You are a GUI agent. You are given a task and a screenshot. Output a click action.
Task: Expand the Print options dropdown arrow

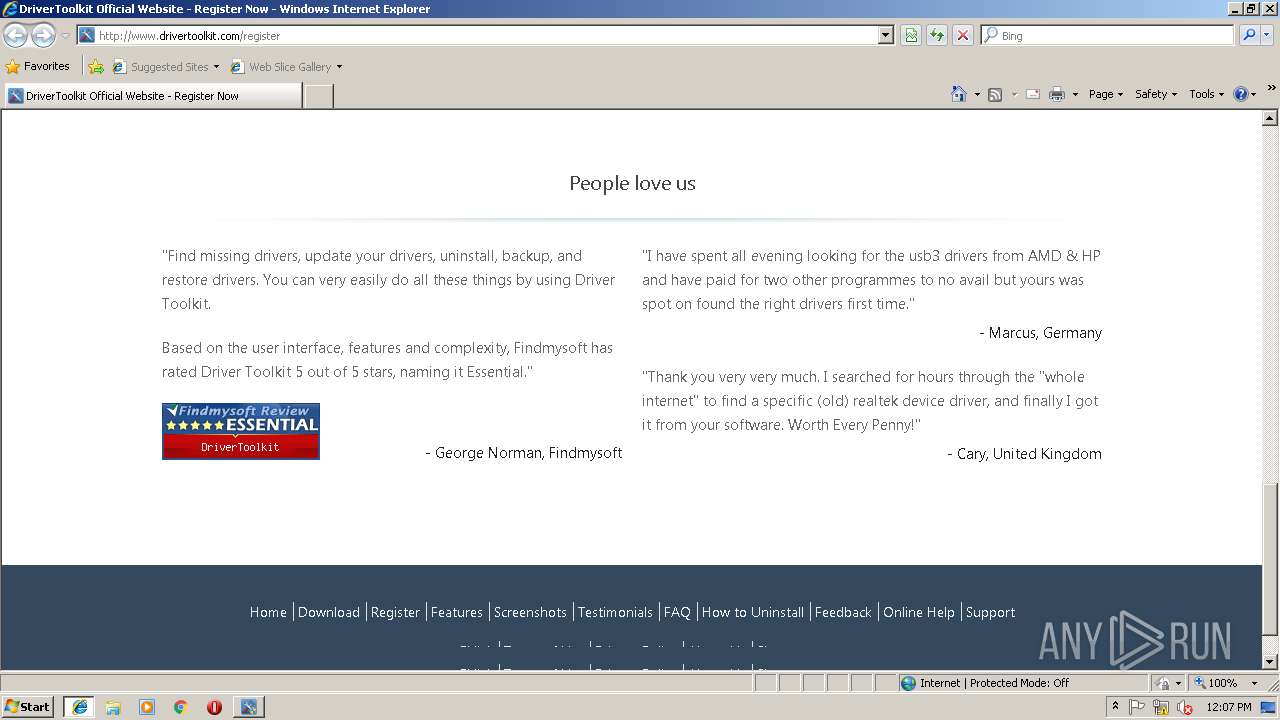pos(1075,94)
